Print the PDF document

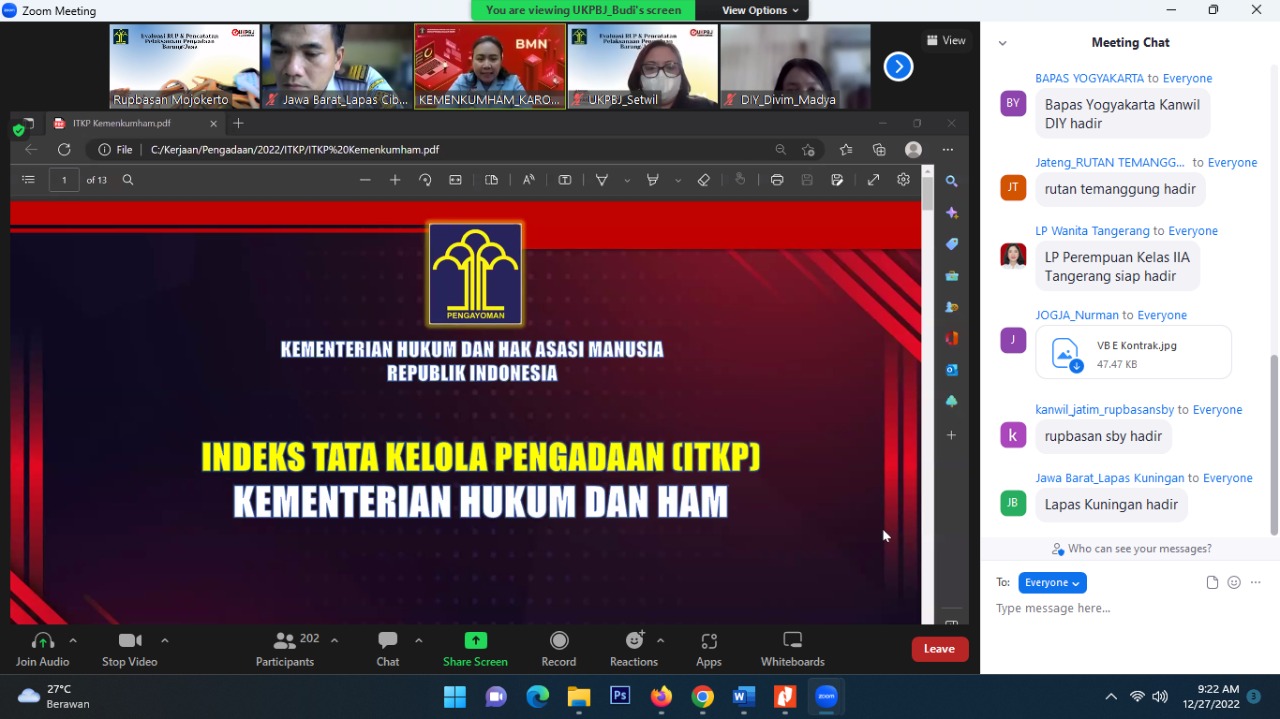777,180
